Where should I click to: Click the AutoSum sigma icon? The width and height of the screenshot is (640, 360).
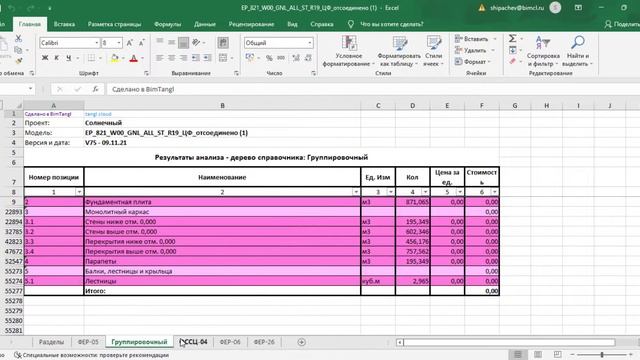point(512,38)
